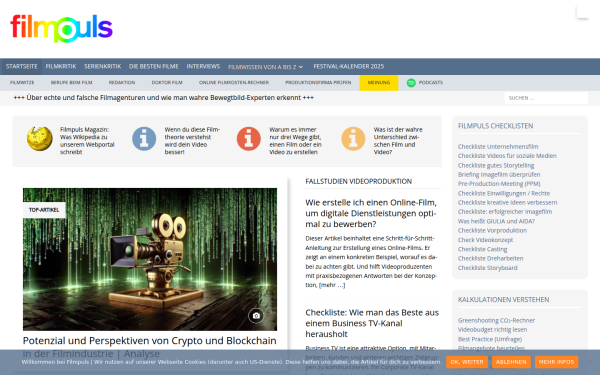Image resolution: width=600 pixels, height=375 pixels.
Task: Click the green Podcasts Spotify icon
Action: point(411,83)
